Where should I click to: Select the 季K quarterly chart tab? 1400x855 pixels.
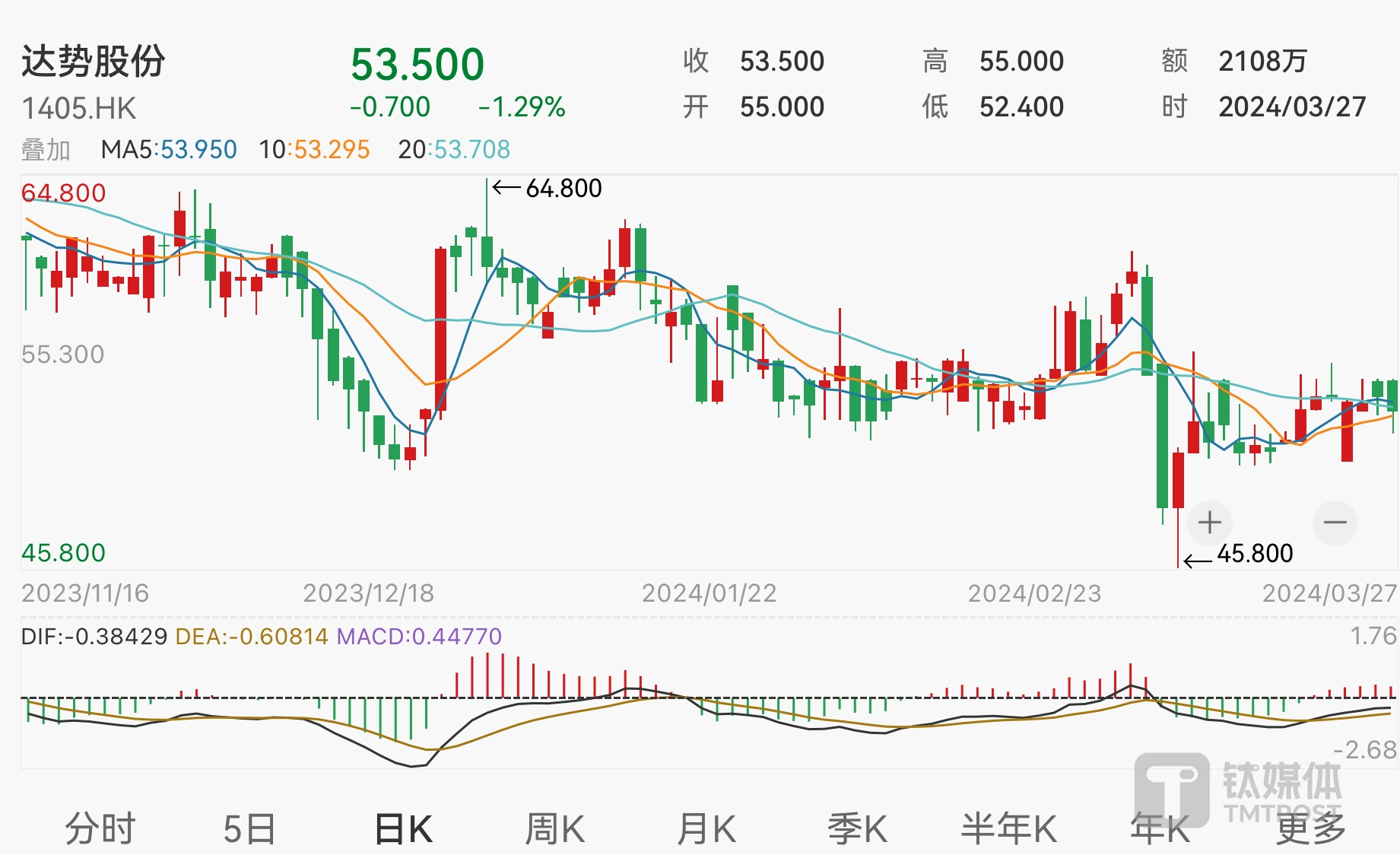[x=858, y=828]
